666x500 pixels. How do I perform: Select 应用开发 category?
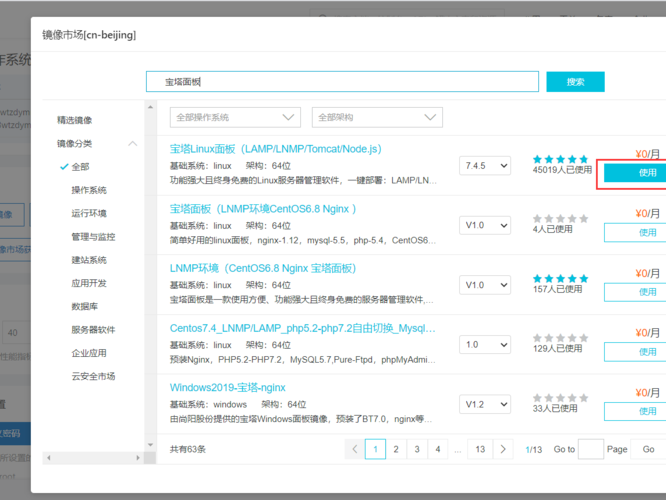[89, 283]
